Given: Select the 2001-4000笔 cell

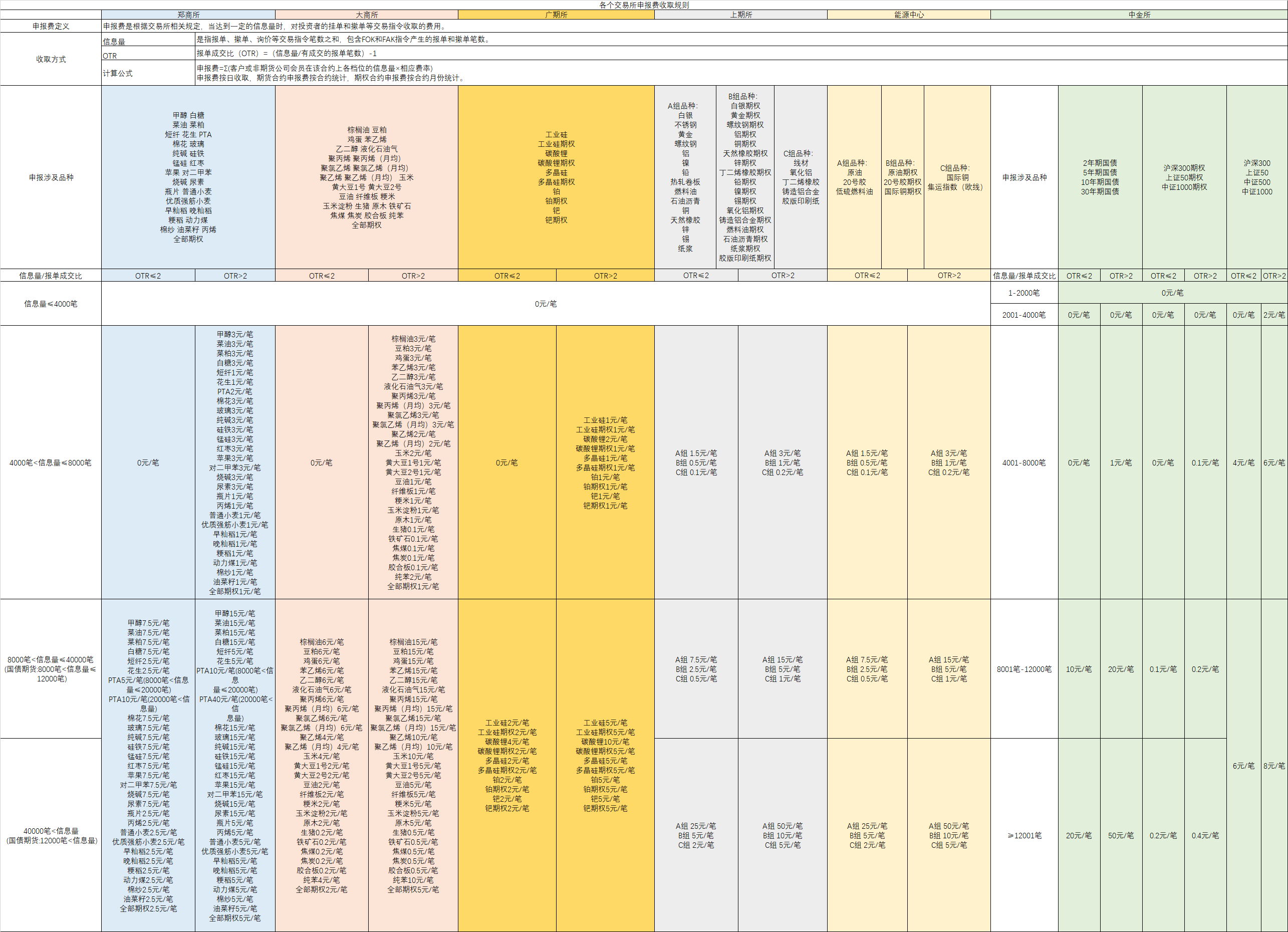Looking at the screenshot, I should 1024,315.
